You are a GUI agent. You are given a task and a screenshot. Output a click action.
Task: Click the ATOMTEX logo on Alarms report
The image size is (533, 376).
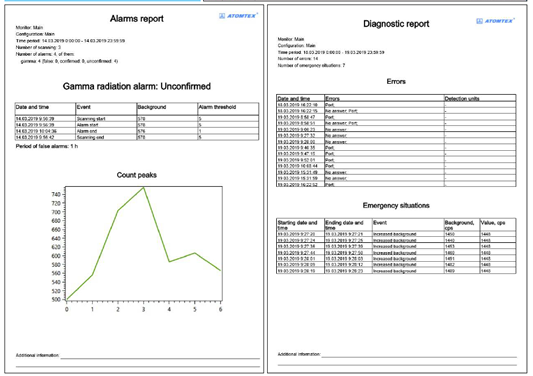tap(239, 16)
